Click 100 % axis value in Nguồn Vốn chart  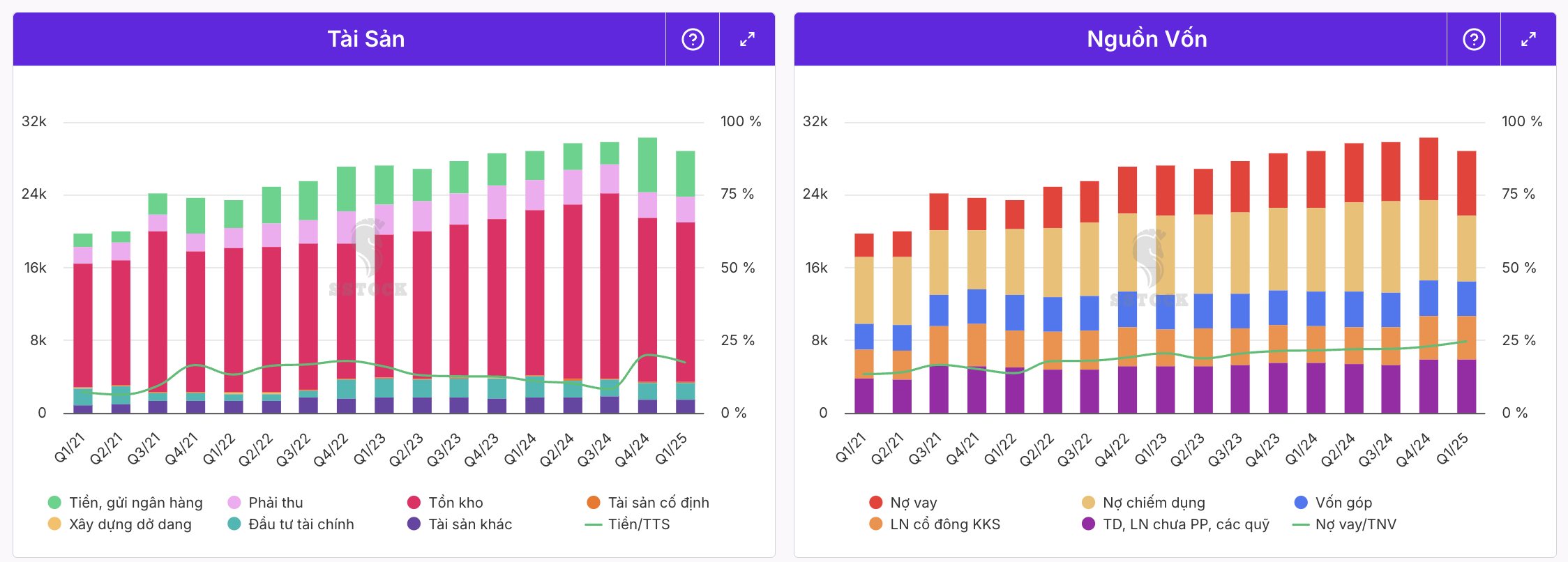pyautogui.click(x=1522, y=121)
